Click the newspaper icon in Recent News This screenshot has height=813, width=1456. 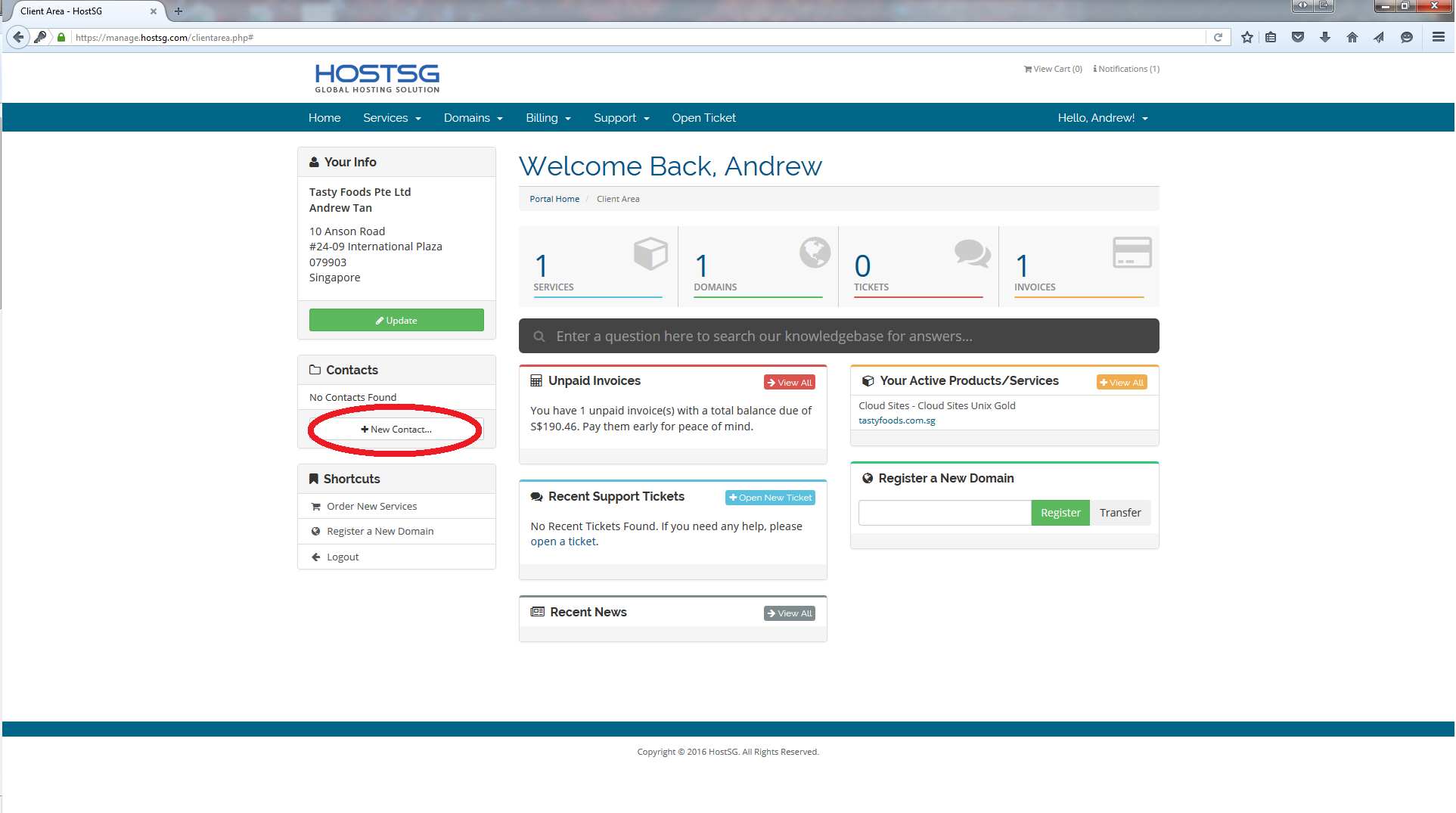538,613
